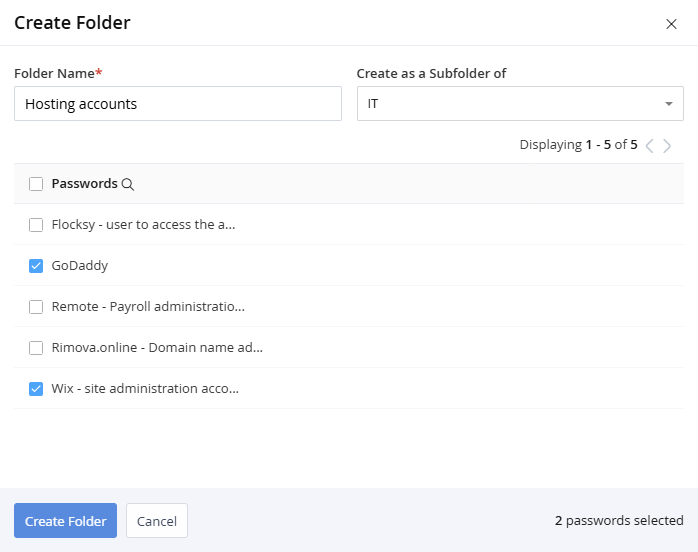Image resolution: width=698 pixels, height=552 pixels.
Task: Click the GoDaddy entry name
Action: [x=80, y=266]
